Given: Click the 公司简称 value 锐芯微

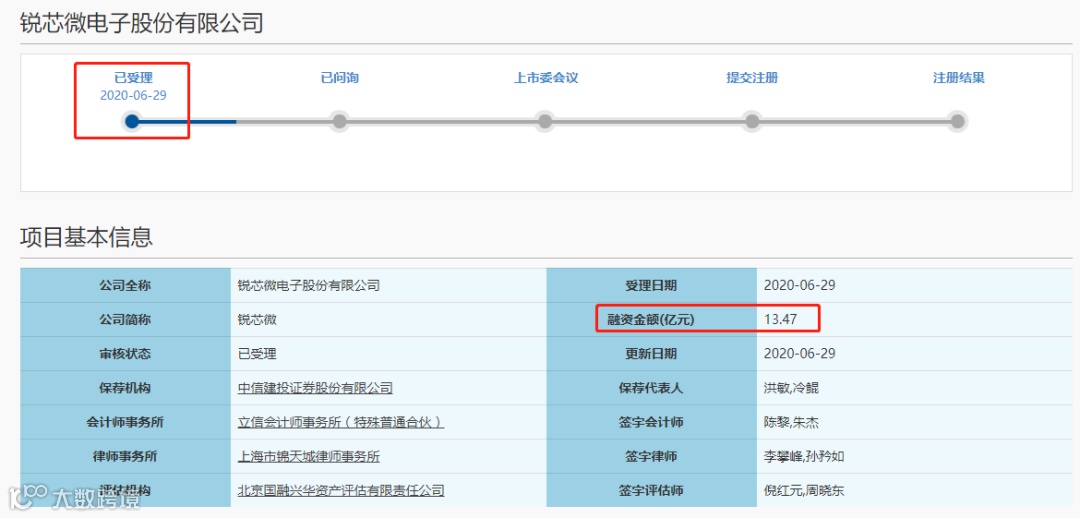Looking at the screenshot, I should tap(257, 320).
